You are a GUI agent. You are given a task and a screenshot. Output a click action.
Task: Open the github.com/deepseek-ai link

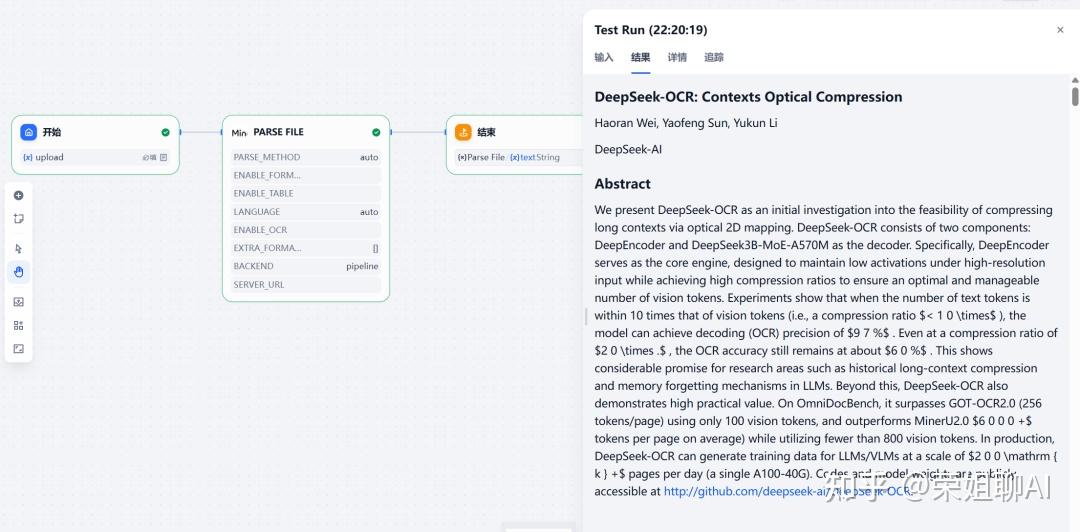tap(739, 491)
